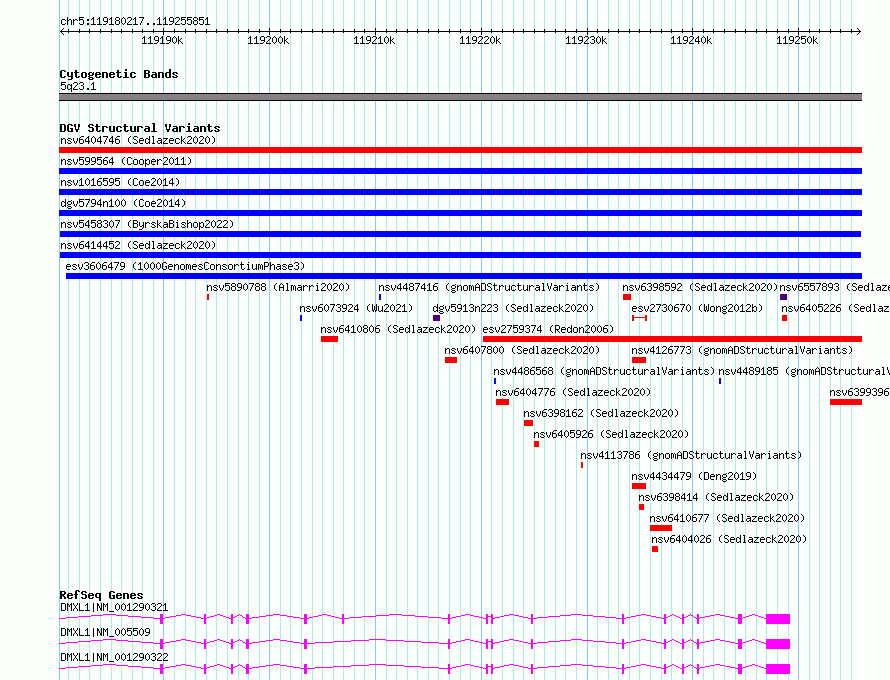
Task: Click the Cytogenetic Bands track title
Action: tap(119, 74)
